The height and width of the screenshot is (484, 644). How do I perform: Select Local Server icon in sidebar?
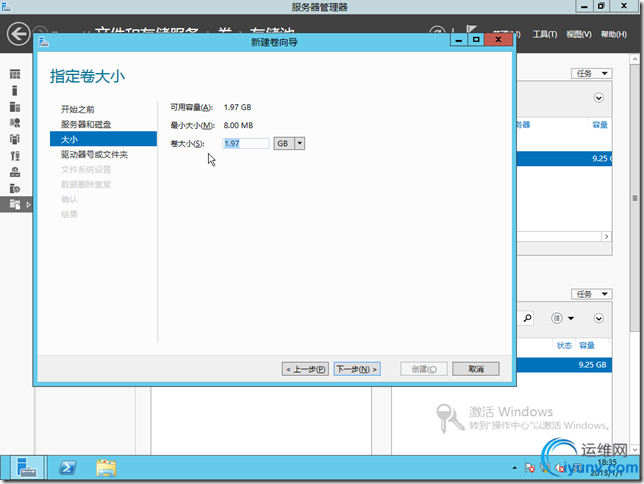coord(15,90)
